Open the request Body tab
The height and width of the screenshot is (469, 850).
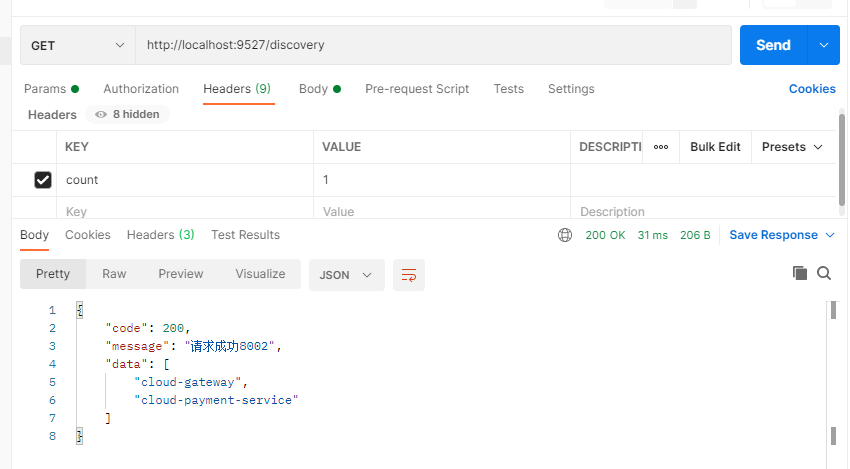pyautogui.click(x=320, y=89)
